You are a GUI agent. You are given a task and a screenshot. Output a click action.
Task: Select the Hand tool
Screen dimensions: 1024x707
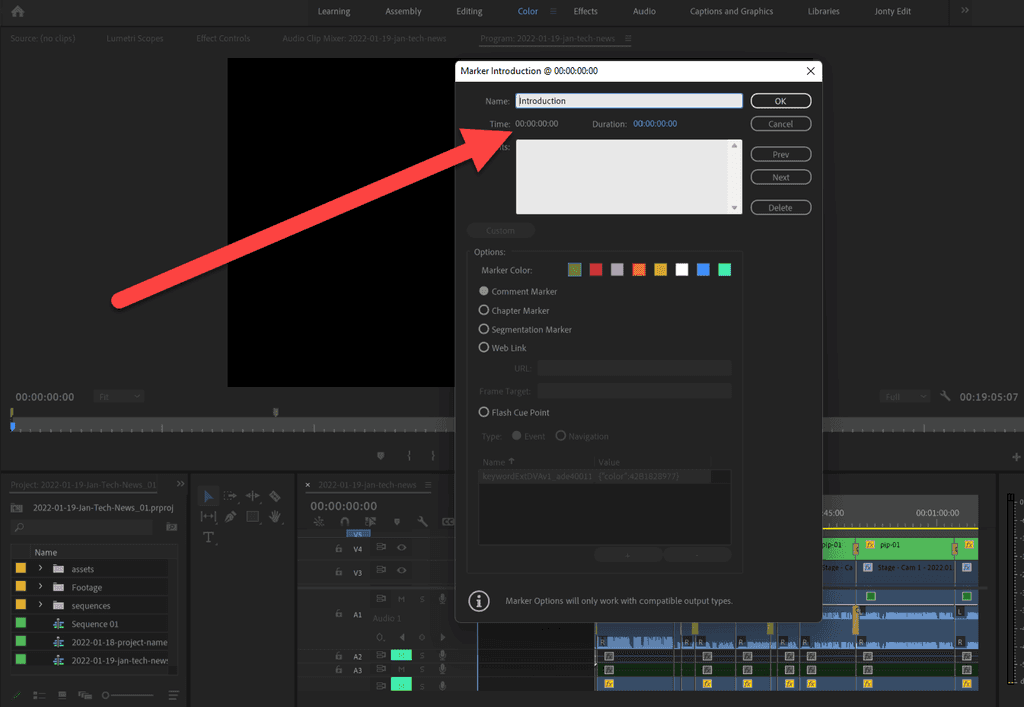(275, 517)
